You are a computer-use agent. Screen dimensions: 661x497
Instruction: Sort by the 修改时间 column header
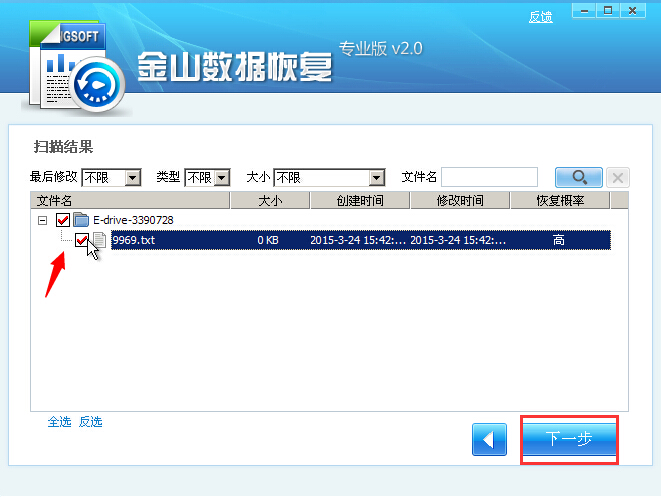[x=460, y=200]
